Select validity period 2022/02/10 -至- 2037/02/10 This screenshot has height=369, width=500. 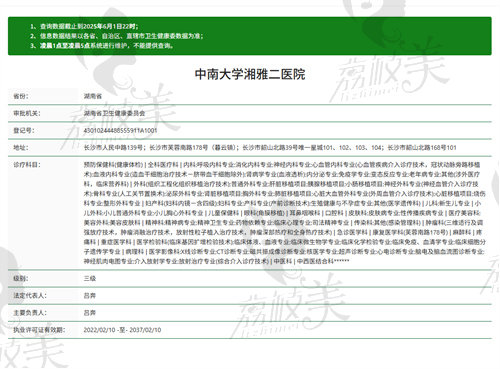(x=122, y=330)
